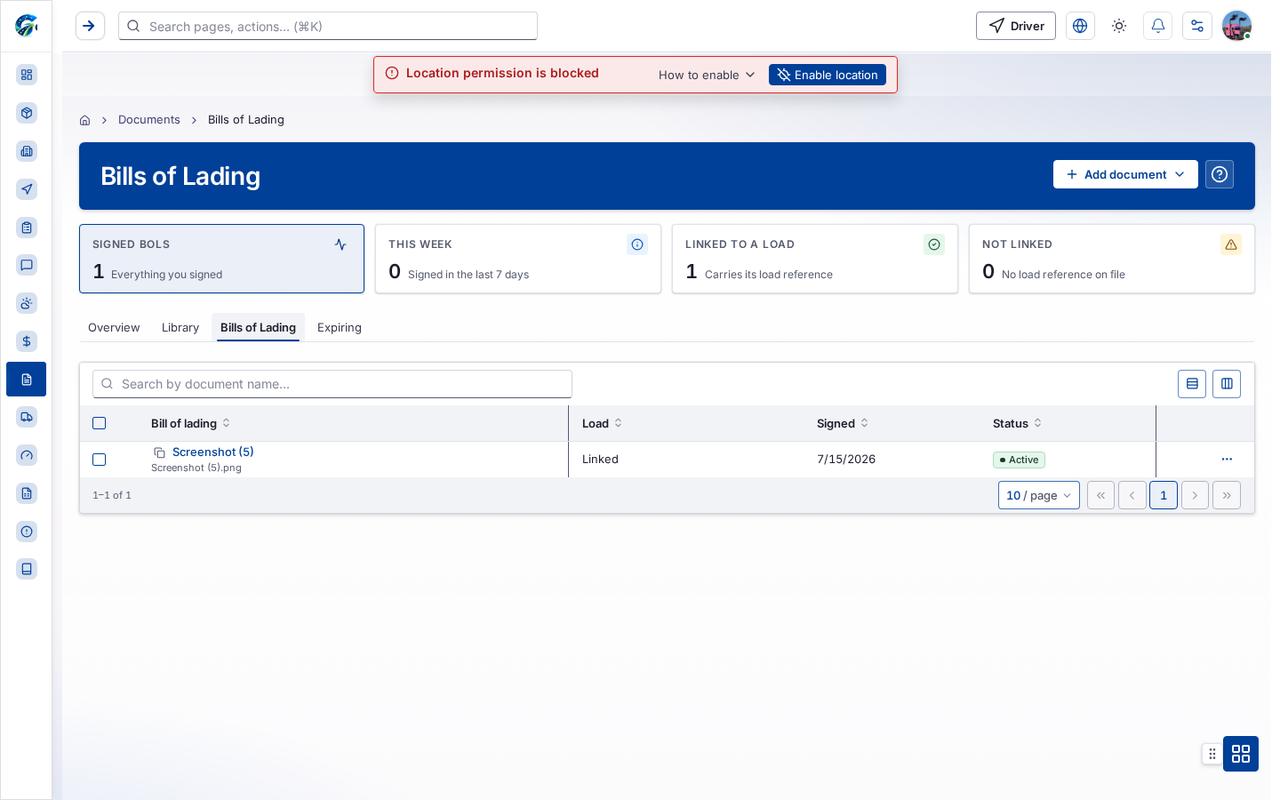Open the gauge speedometer icon in sidebar
This screenshot has width=1280, height=800.
27,455
